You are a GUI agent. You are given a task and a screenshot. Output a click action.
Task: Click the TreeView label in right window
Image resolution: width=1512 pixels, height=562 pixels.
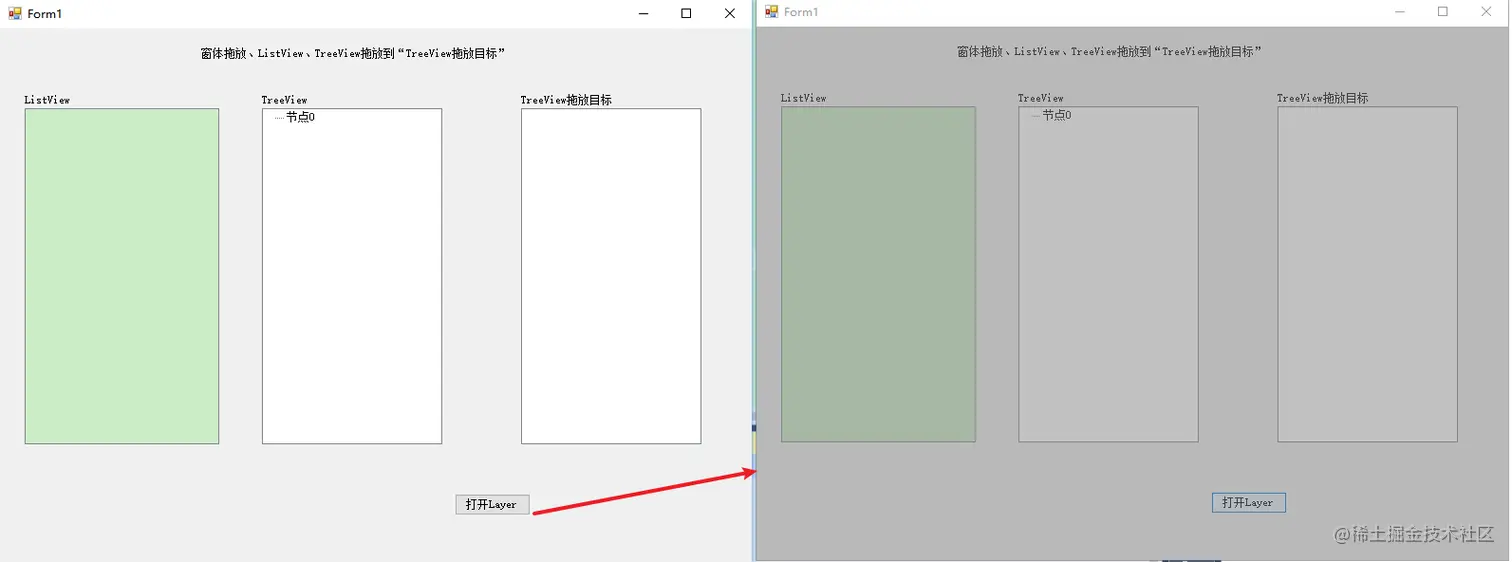(x=1041, y=98)
